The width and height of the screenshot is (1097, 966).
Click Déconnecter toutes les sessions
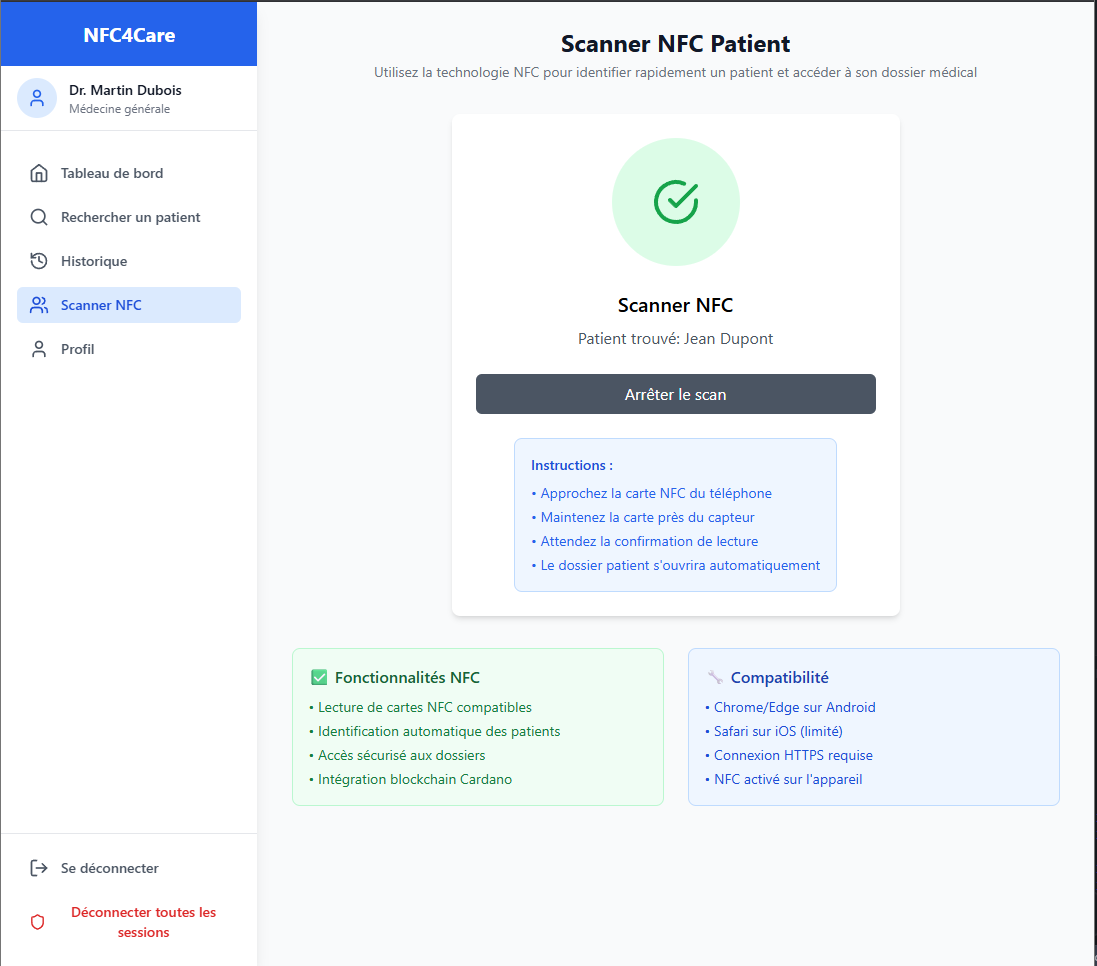143,922
